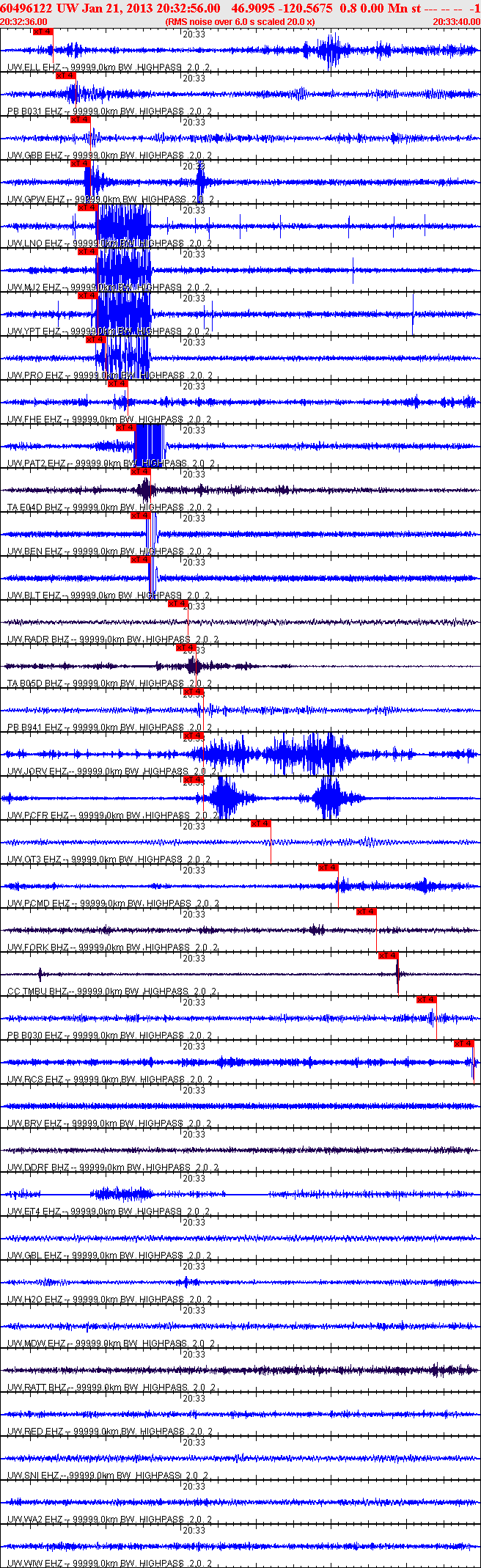Click the start time 20:32:36.00 label

(x=24, y=21)
